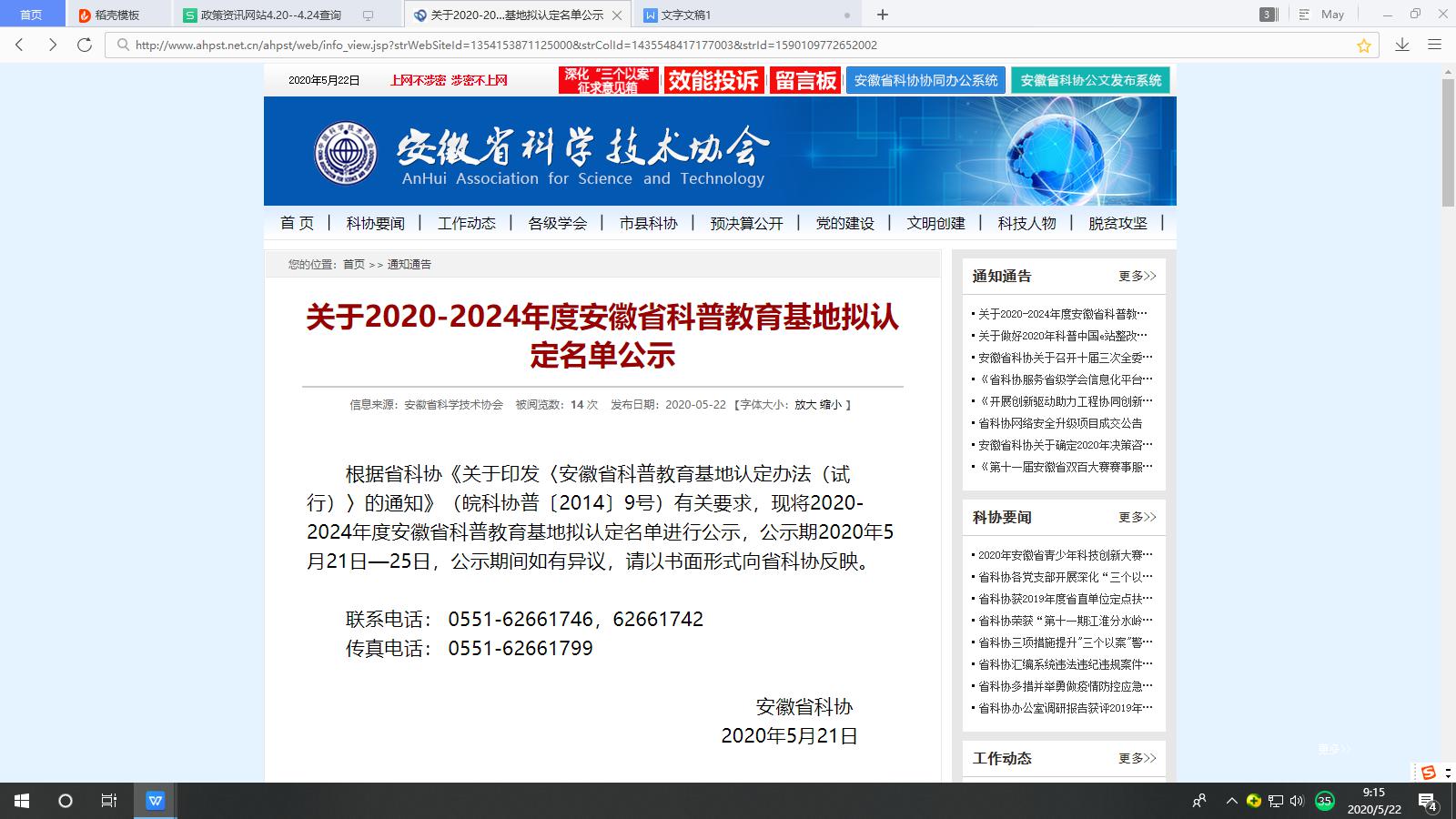Open network status tray icon
Viewport: 1456px width, 819px height.
(x=1276, y=801)
